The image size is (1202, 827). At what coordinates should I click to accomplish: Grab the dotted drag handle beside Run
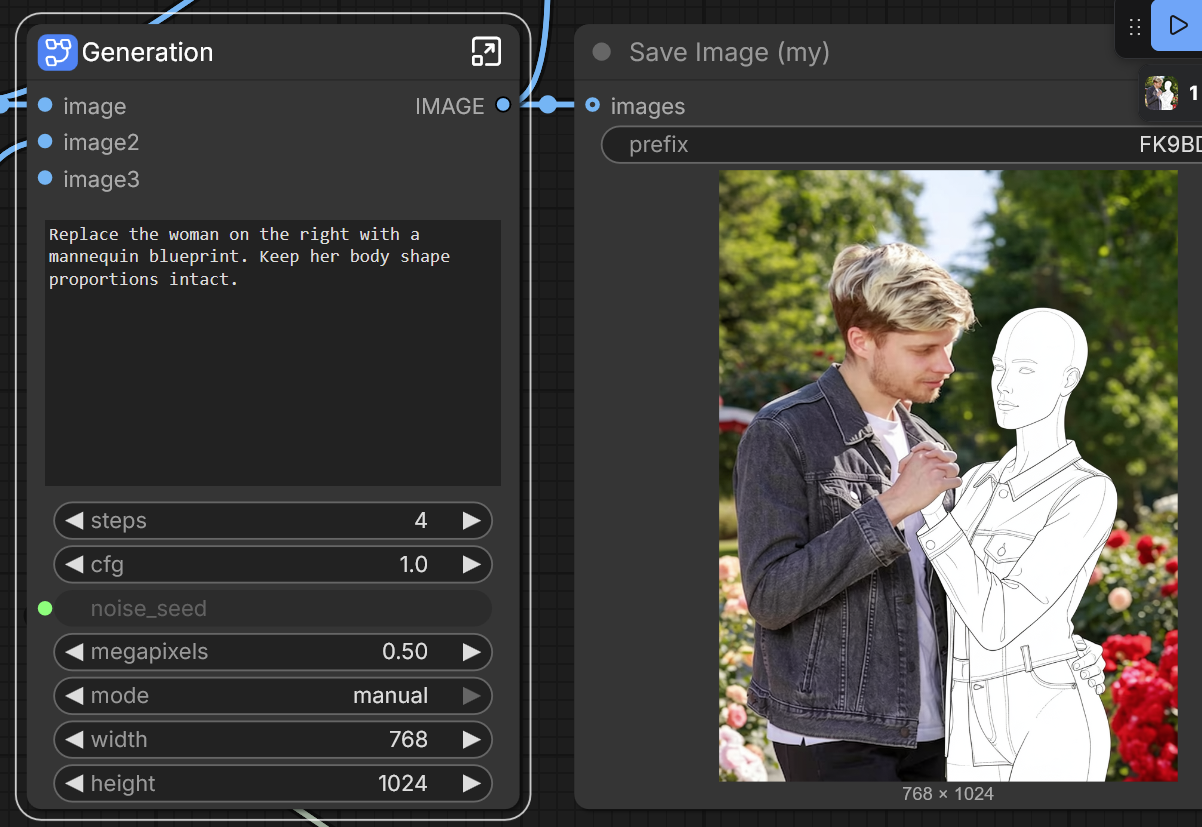(1134, 27)
